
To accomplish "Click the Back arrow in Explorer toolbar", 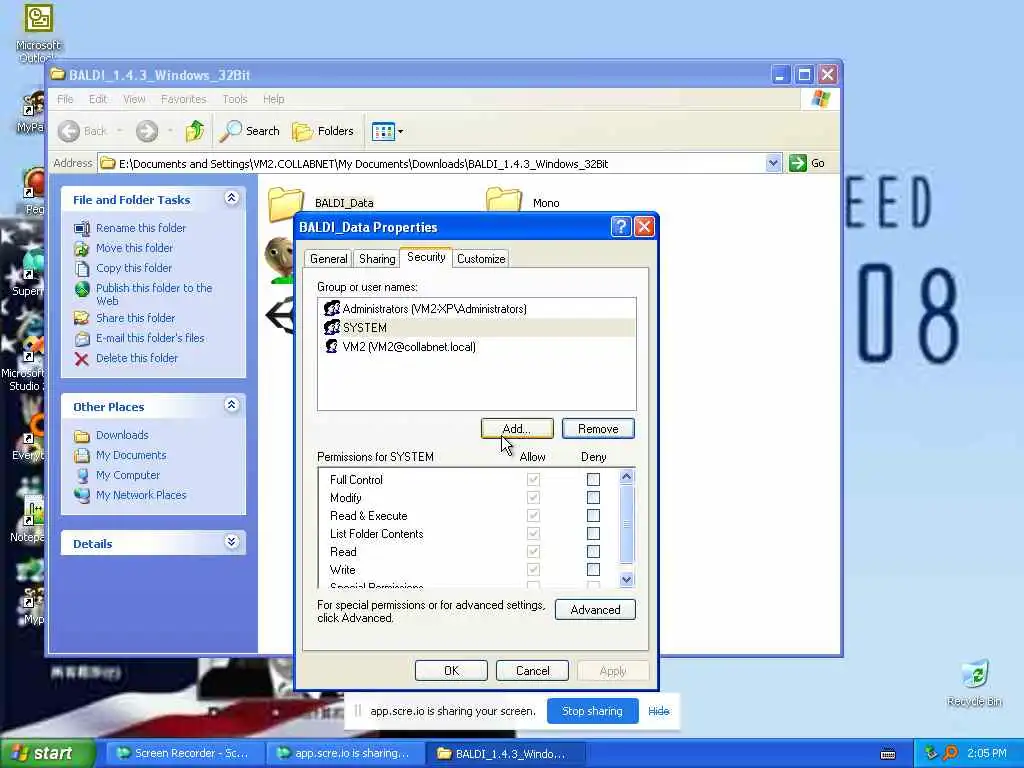I will [69, 131].
